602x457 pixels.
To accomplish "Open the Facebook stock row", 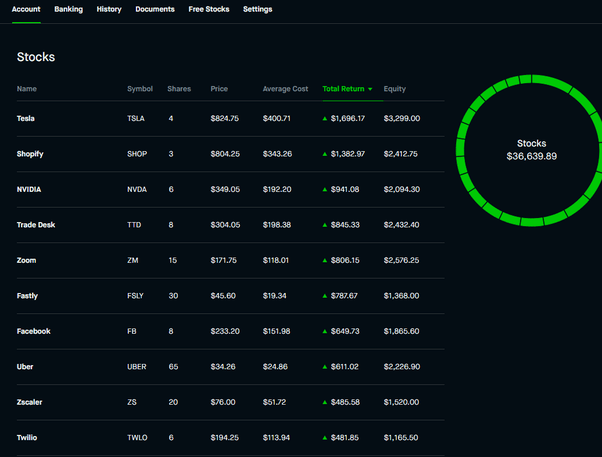I will pyautogui.click(x=230, y=331).
